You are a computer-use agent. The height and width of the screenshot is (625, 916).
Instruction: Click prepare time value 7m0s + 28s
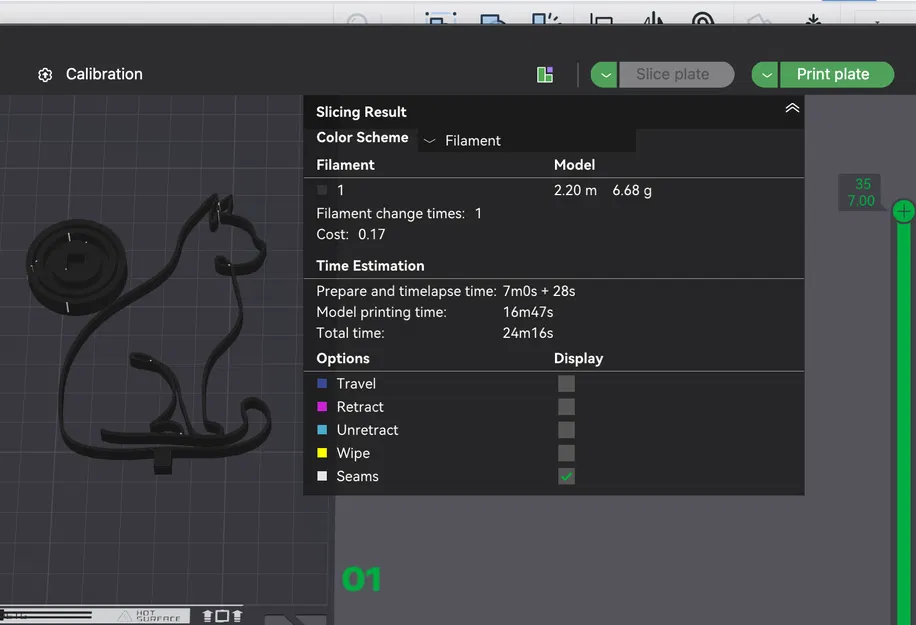[x=539, y=291]
